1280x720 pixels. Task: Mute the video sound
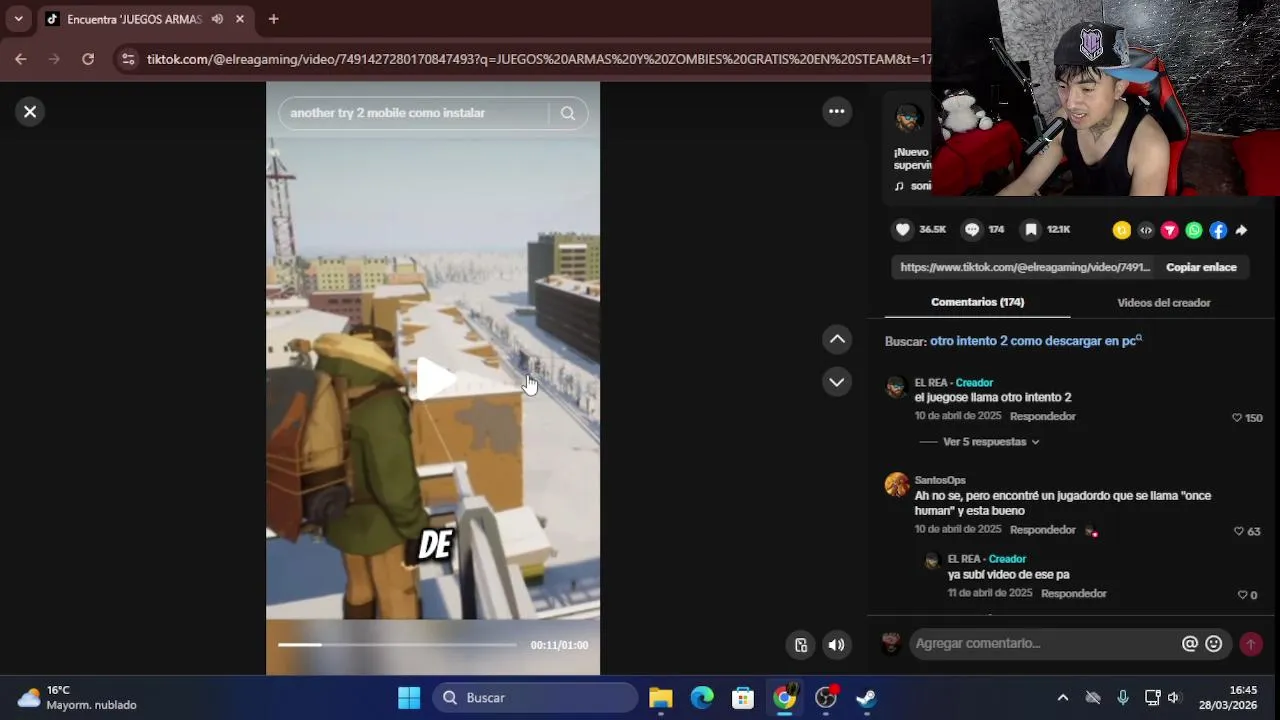click(x=837, y=645)
